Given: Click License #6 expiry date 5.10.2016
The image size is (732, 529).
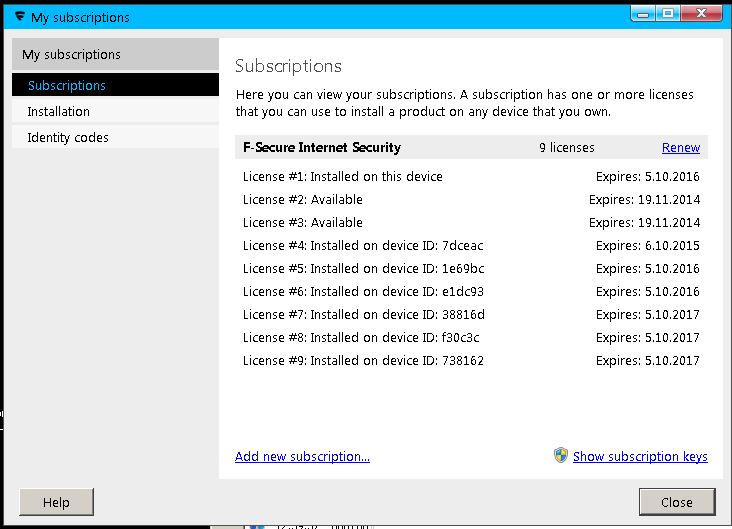Looking at the screenshot, I should [x=648, y=291].
